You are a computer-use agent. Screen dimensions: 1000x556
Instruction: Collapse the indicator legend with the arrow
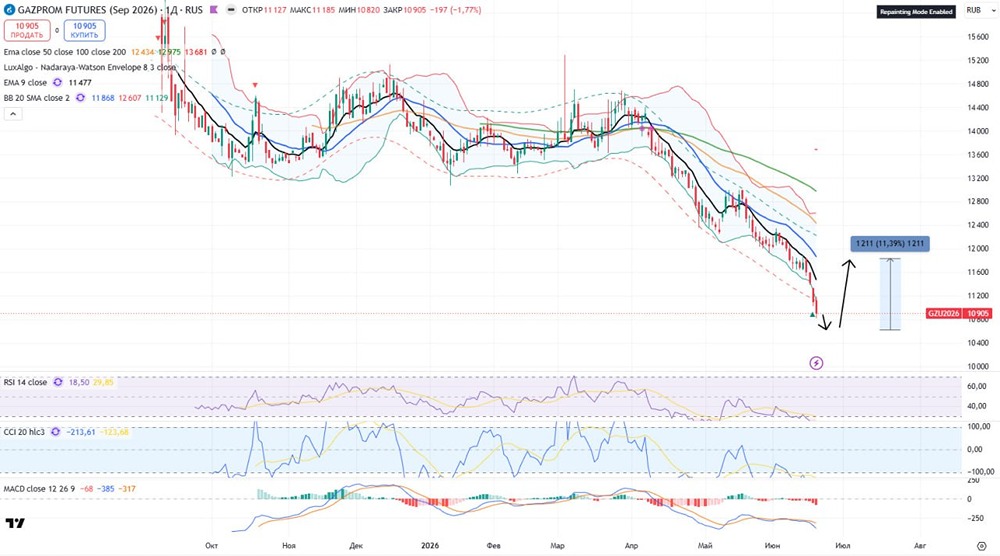13,114
